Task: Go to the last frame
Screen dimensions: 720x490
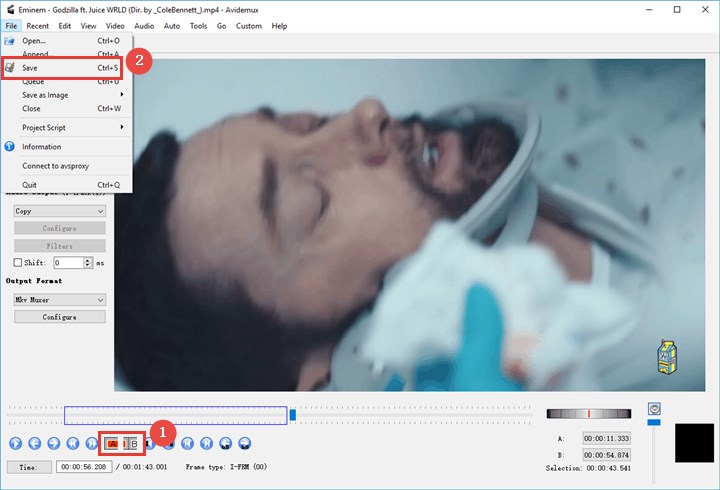Action: [207, 443]
